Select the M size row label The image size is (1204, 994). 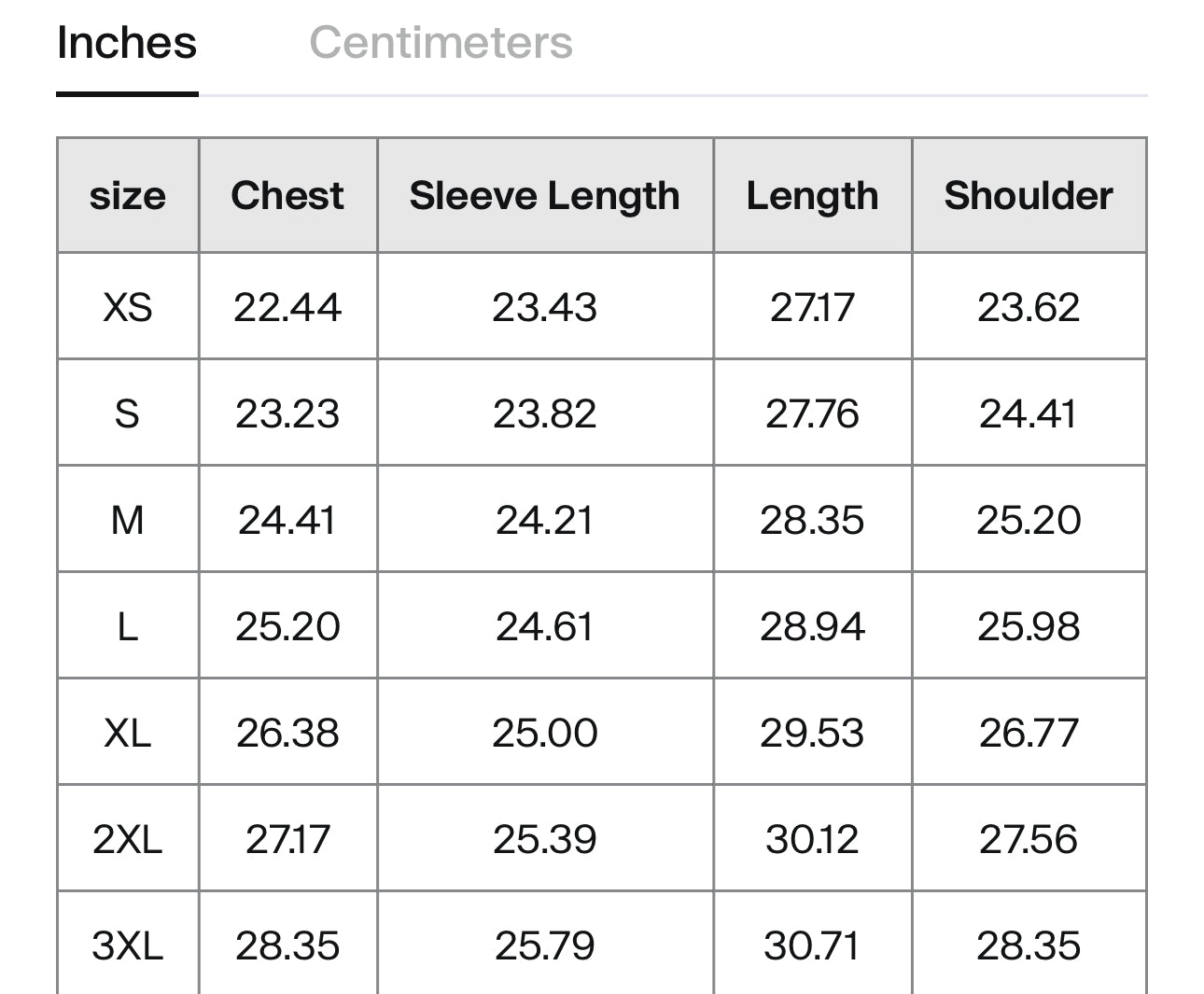pos(128,520)
